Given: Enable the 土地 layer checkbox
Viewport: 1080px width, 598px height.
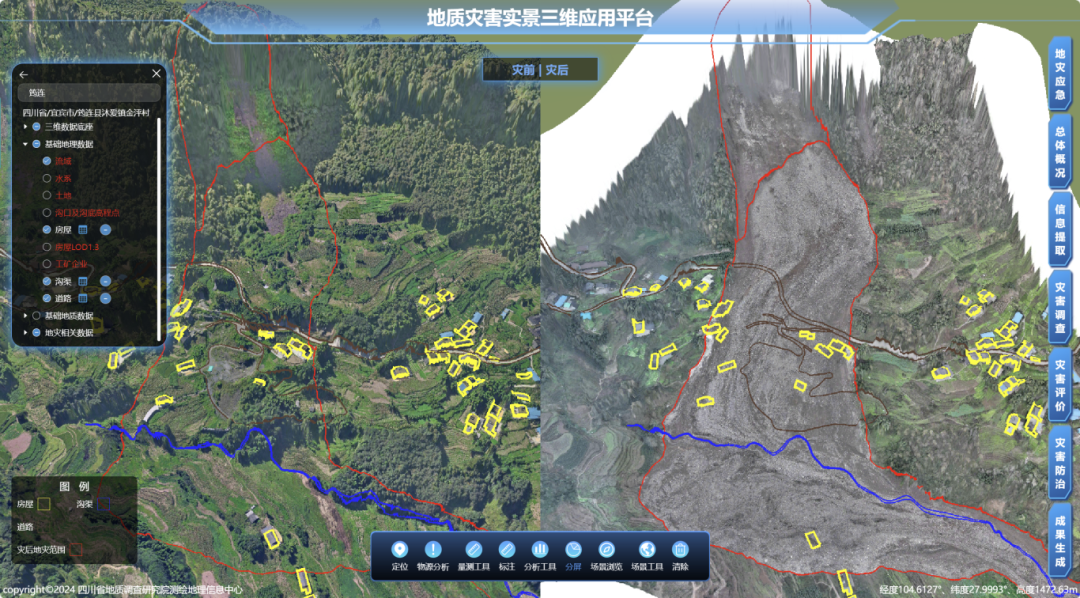Looking at the screenshot, I should pyautogui.click(x=47, y=195).
